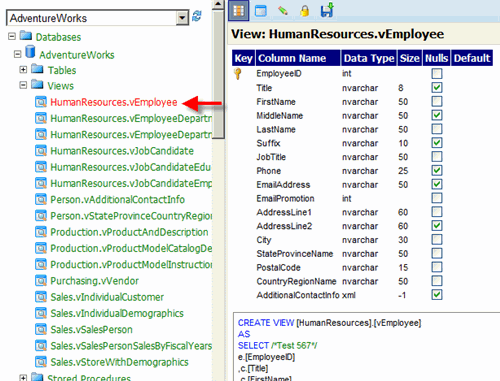
Task: Click the refresh icon beside the database dropdown
Action: [197, 16]
